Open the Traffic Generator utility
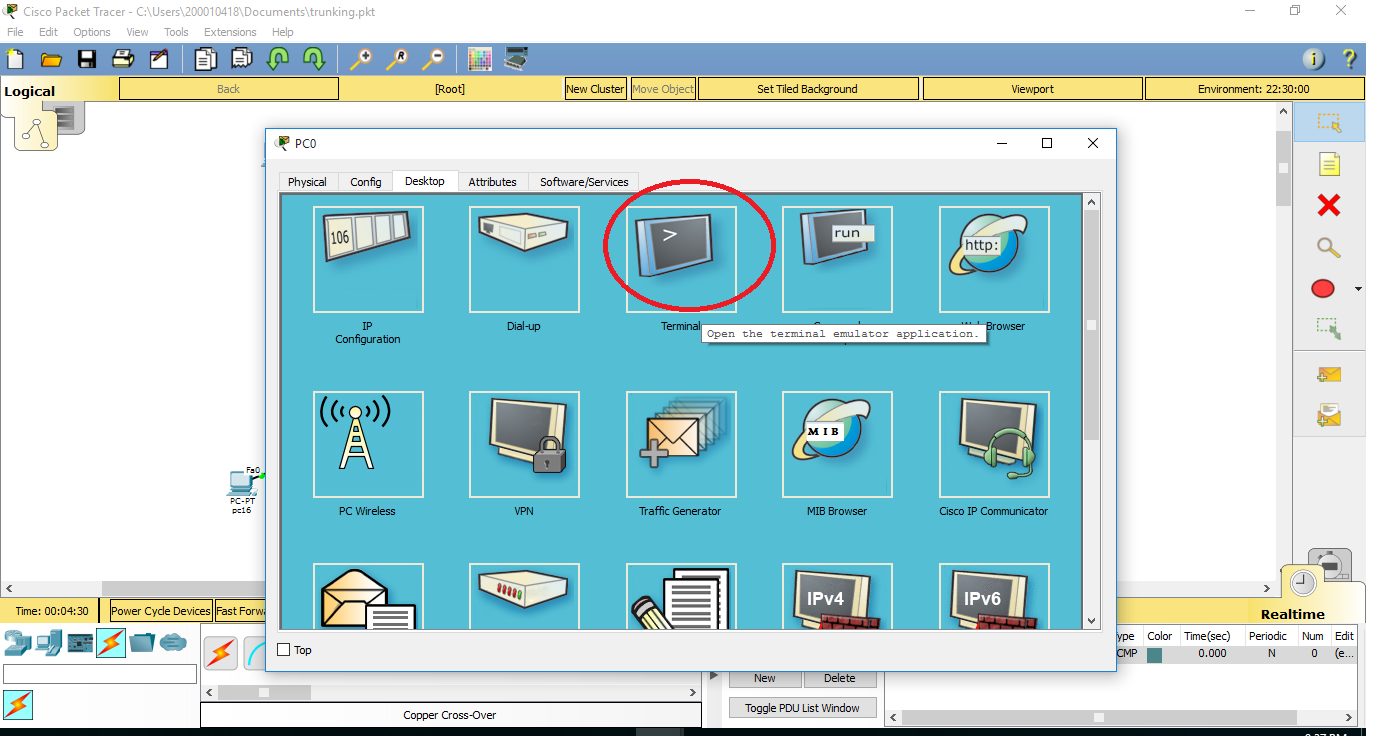1392x736 pixels. tap(681, 444)
